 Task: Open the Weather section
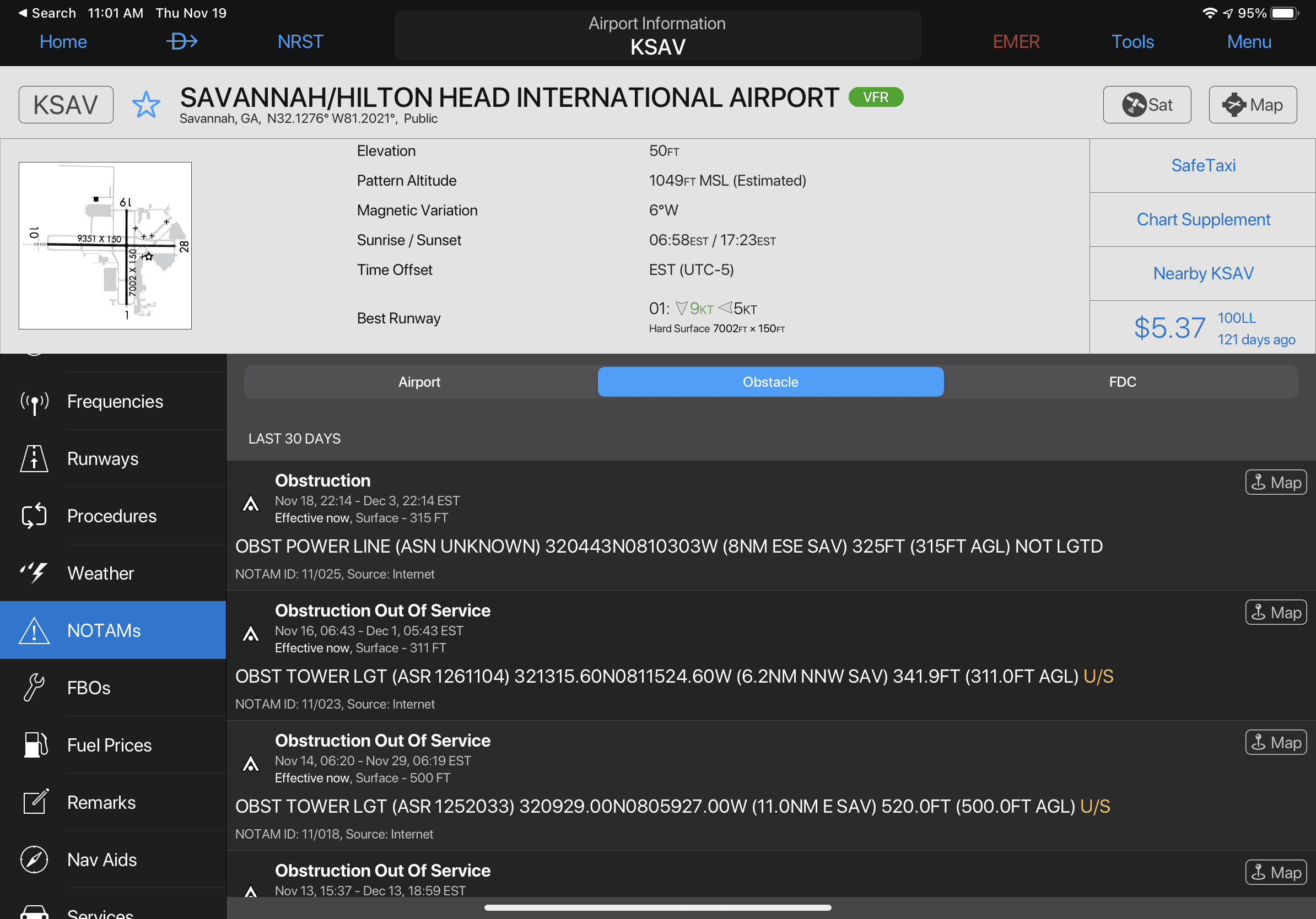point(113,573)
